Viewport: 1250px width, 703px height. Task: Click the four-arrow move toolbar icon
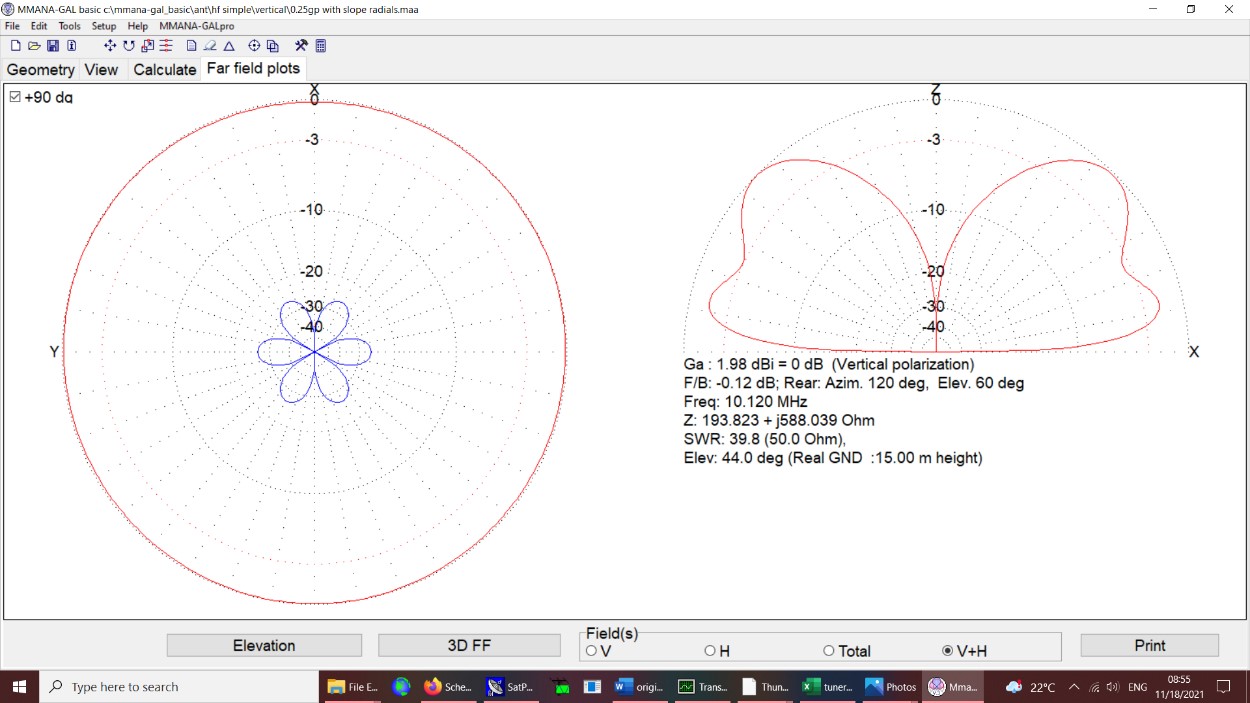[110, 46]
